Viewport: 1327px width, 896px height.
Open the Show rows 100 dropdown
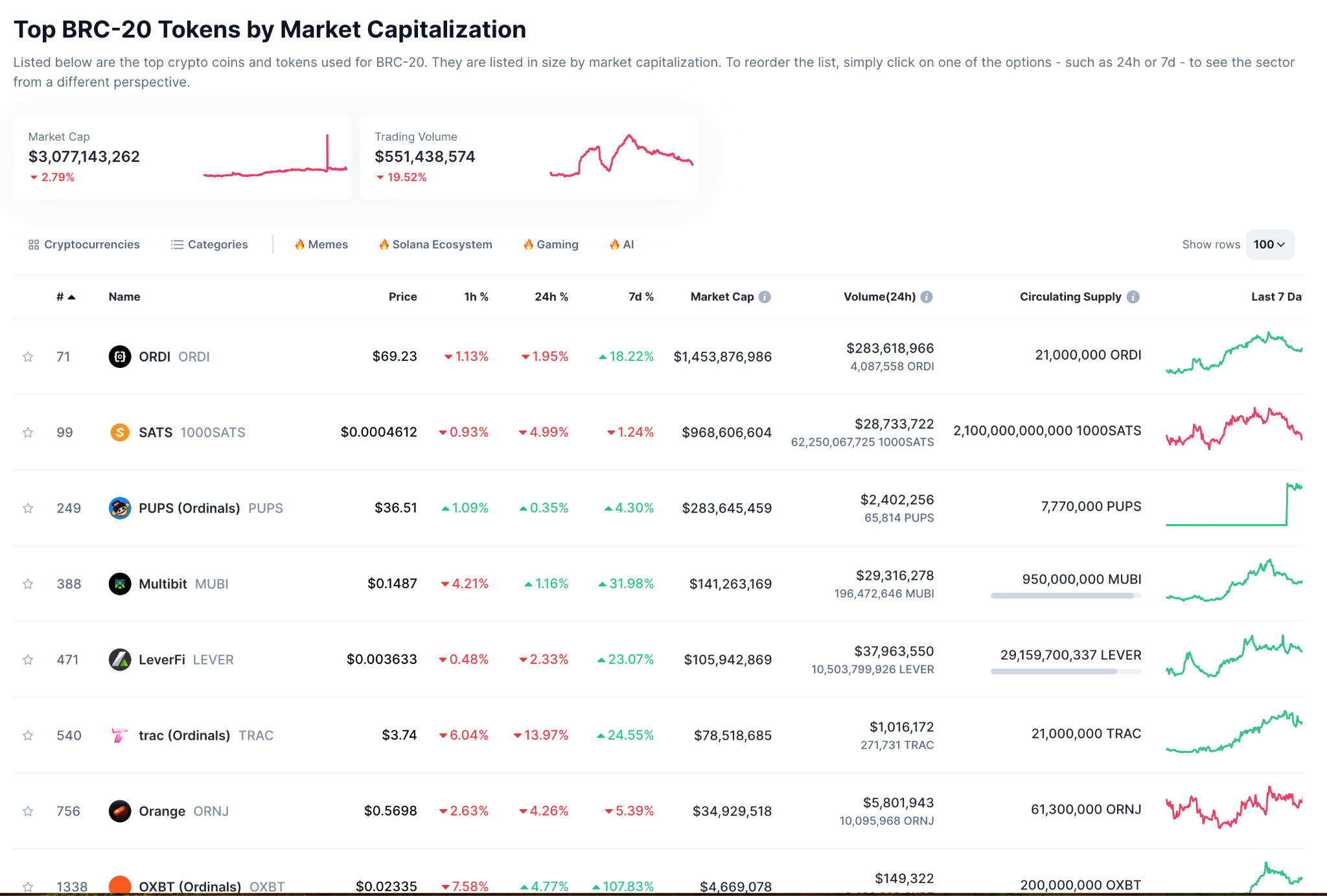(1270, 244)
